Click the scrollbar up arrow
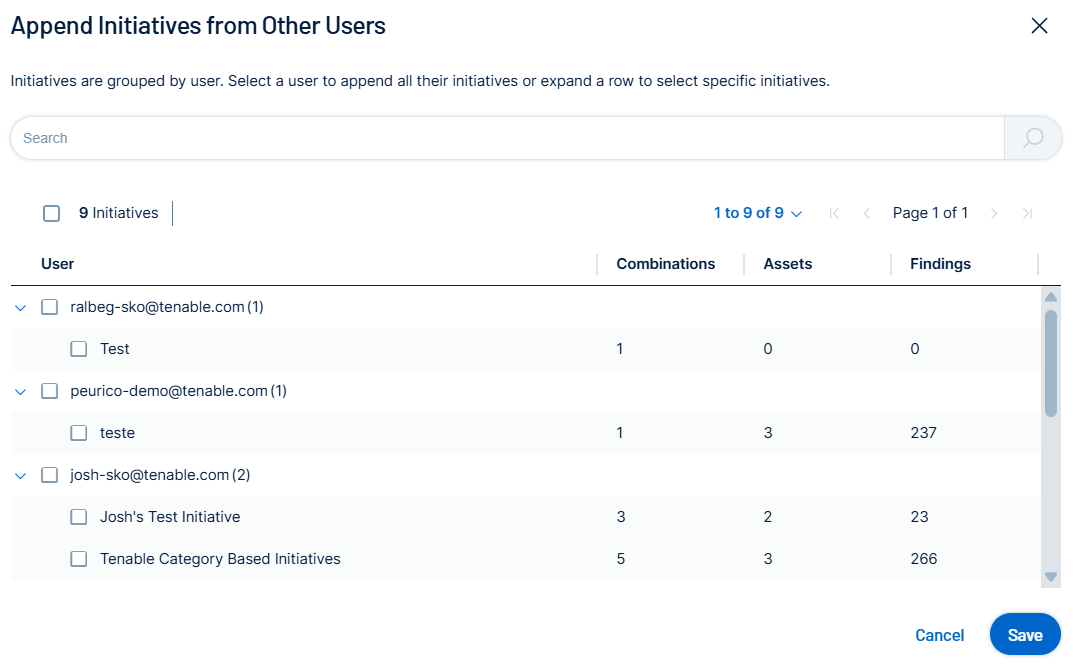Image resolution: width=1073 pixels, height=666 pixels. (x=1051, y=297)
